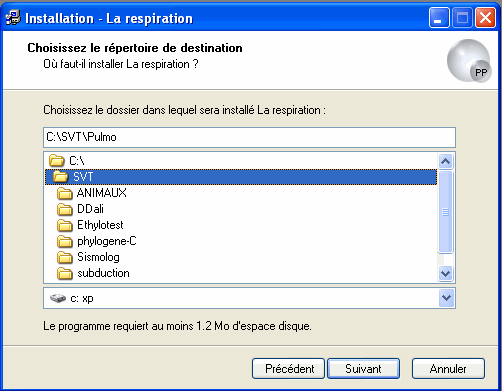
Task: Click the SVT open folder icon
Action: point(60,177)
